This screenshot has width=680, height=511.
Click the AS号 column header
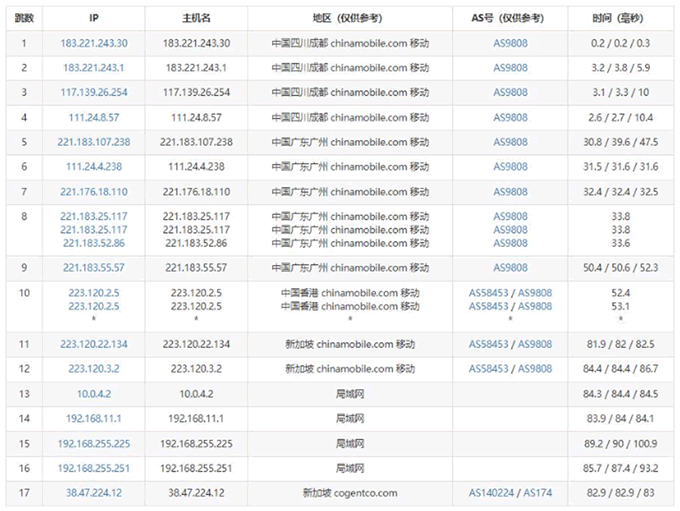[x=510, y=18]
